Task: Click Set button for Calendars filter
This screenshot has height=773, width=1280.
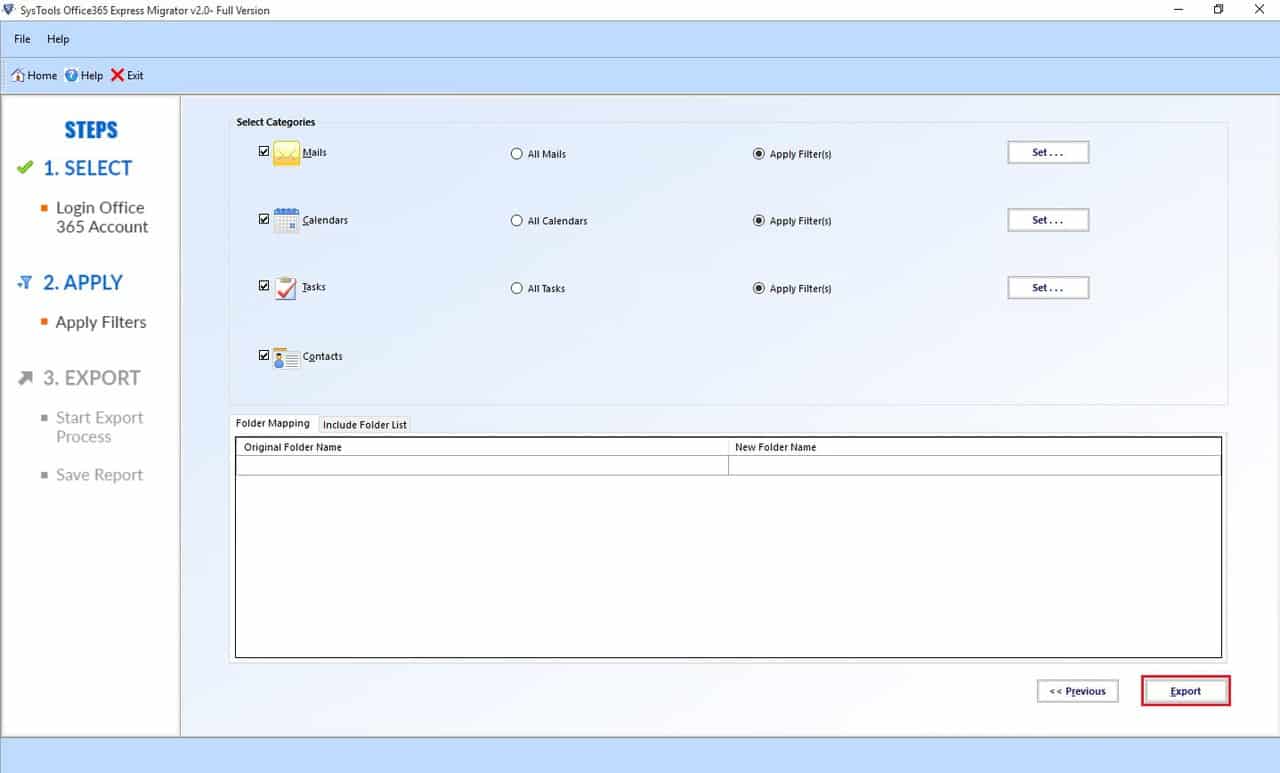Action: point(1047,220)
